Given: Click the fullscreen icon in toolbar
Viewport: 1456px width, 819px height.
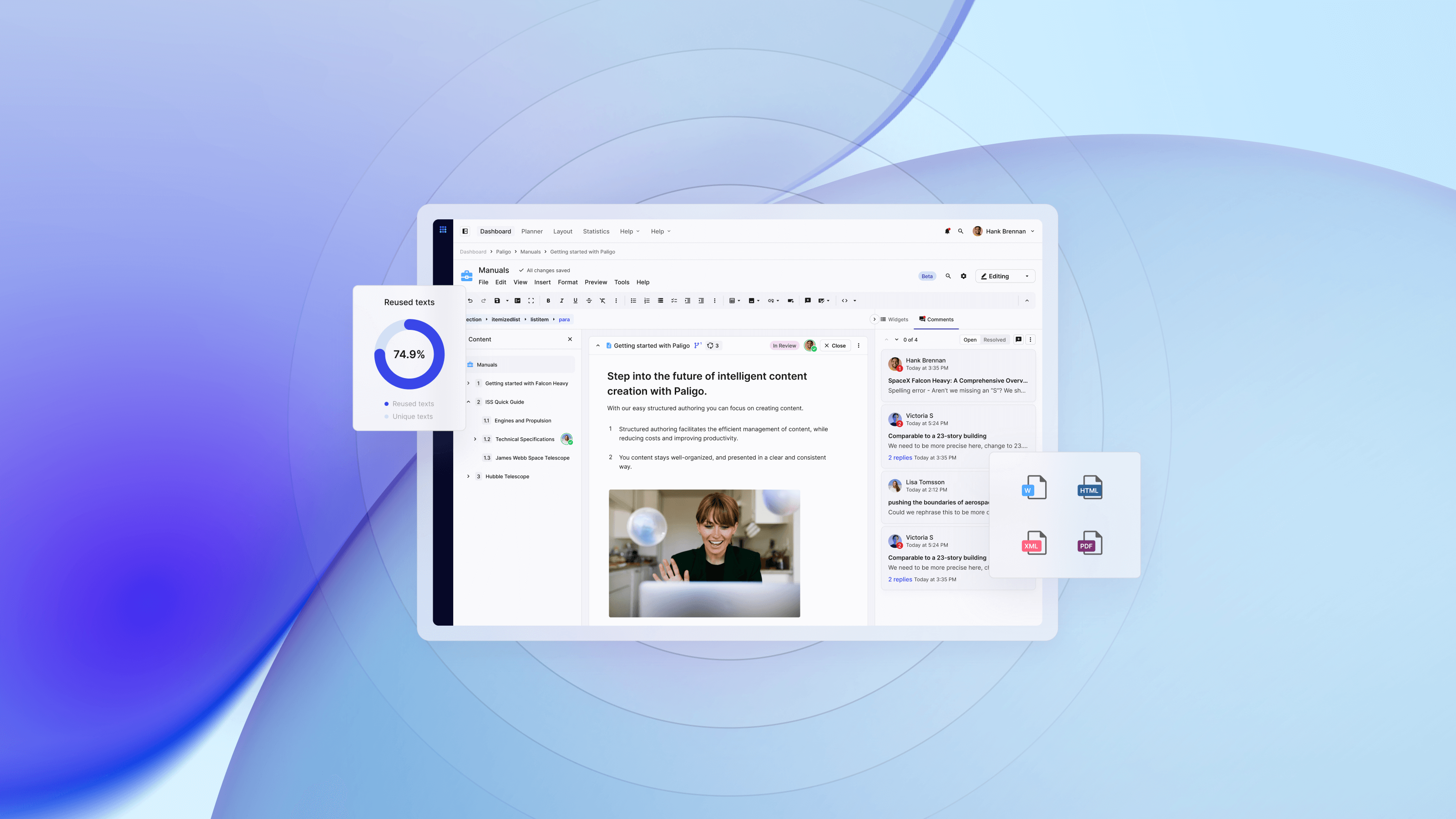Looking at the screenshot, I should click(x=531, y=301).
